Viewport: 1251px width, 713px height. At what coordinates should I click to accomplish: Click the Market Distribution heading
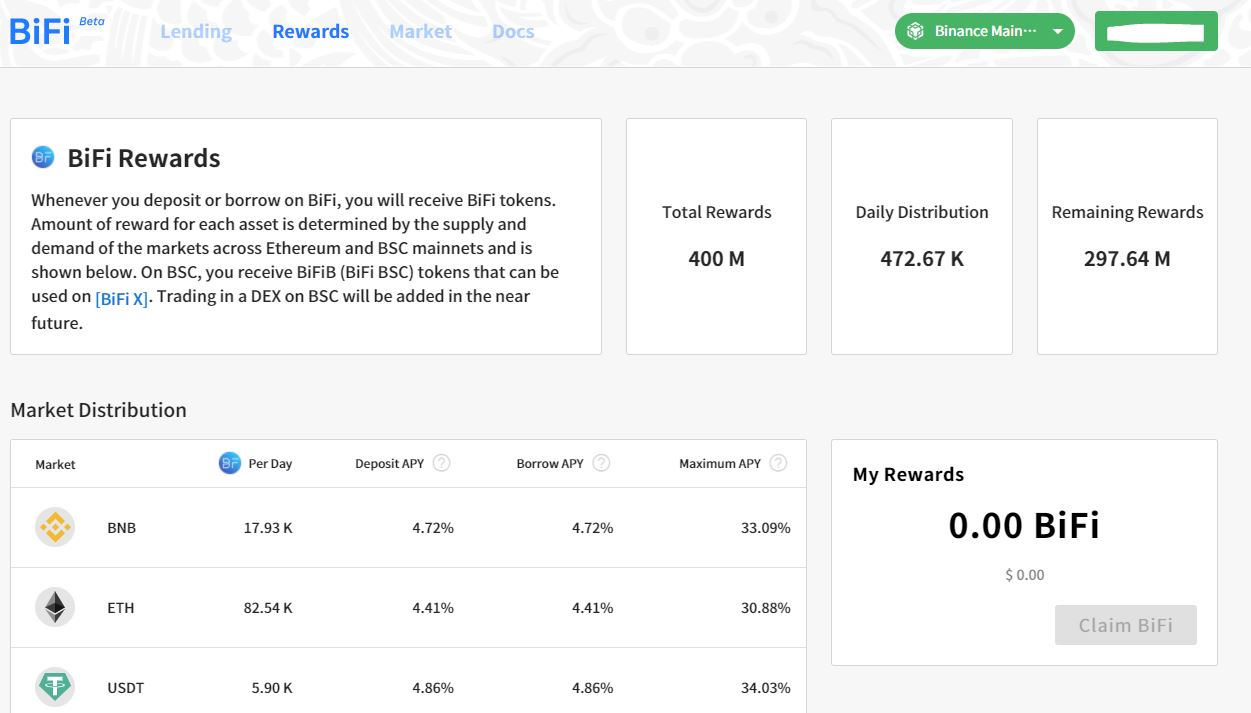pyautogui.click(x=98, y=410)
